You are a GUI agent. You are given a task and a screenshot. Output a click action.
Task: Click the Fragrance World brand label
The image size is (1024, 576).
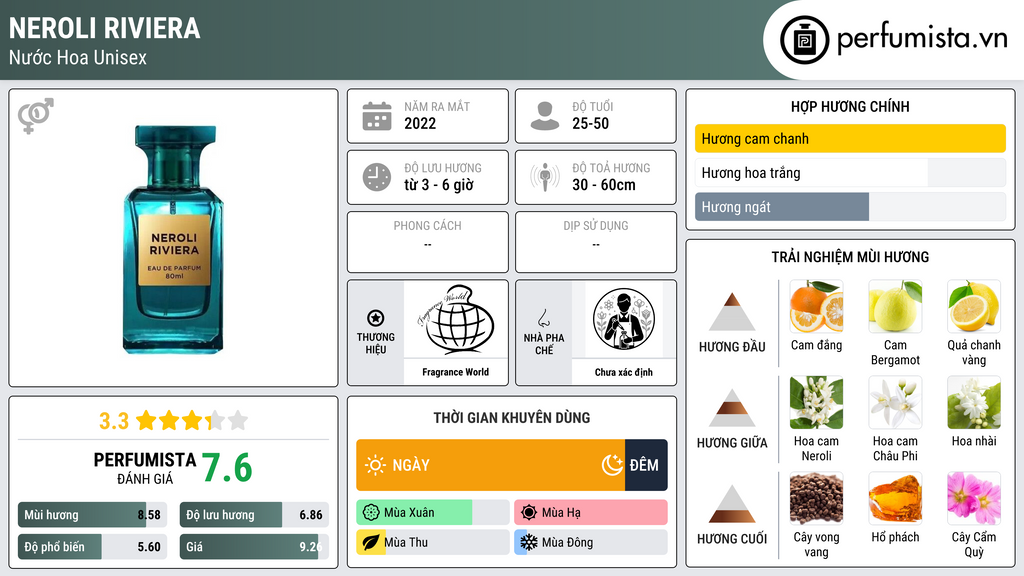click(455, 372)
